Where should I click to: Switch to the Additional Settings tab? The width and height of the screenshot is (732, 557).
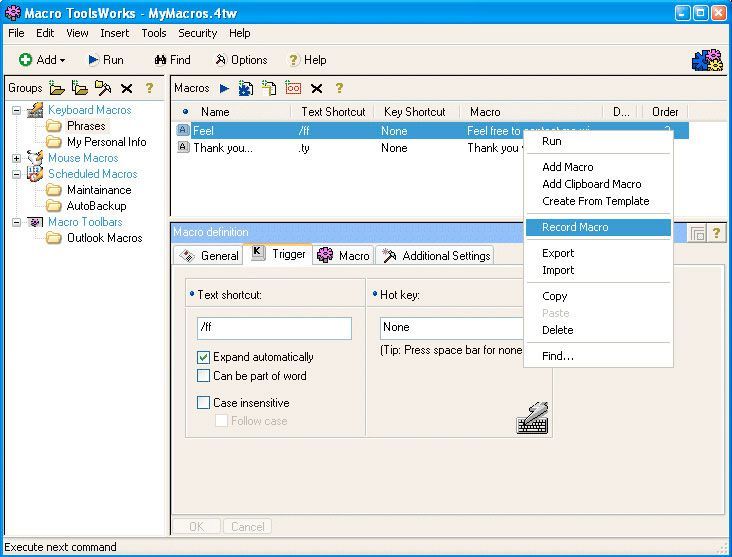tap(435, 255)
